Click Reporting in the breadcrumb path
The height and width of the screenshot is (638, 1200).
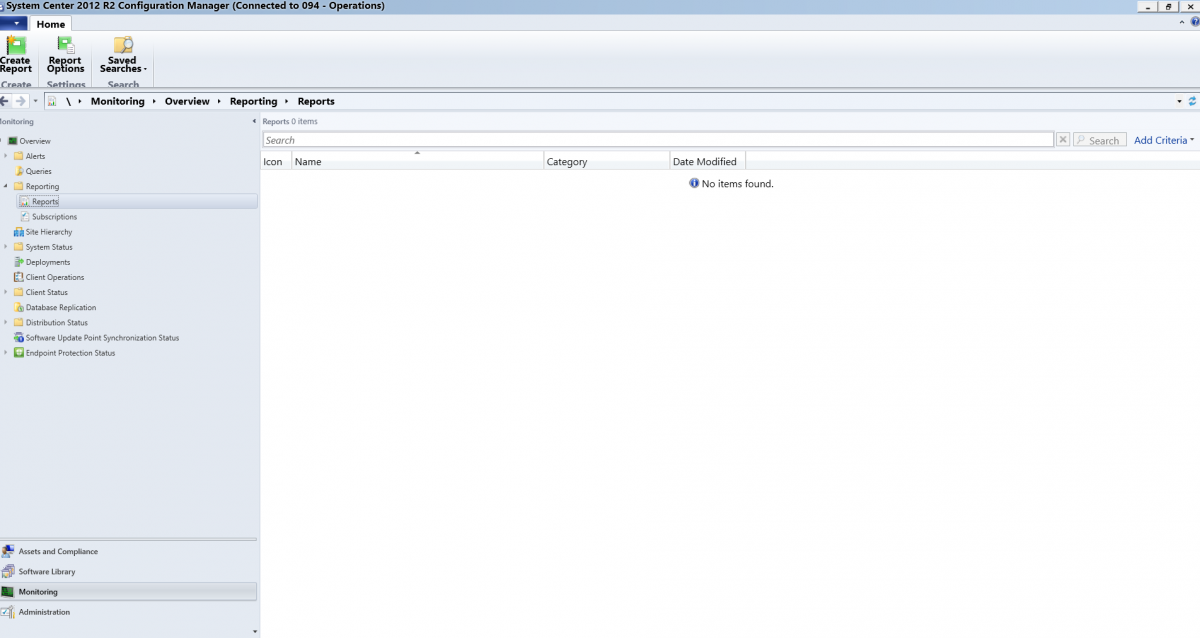click(x=253, y=101)
